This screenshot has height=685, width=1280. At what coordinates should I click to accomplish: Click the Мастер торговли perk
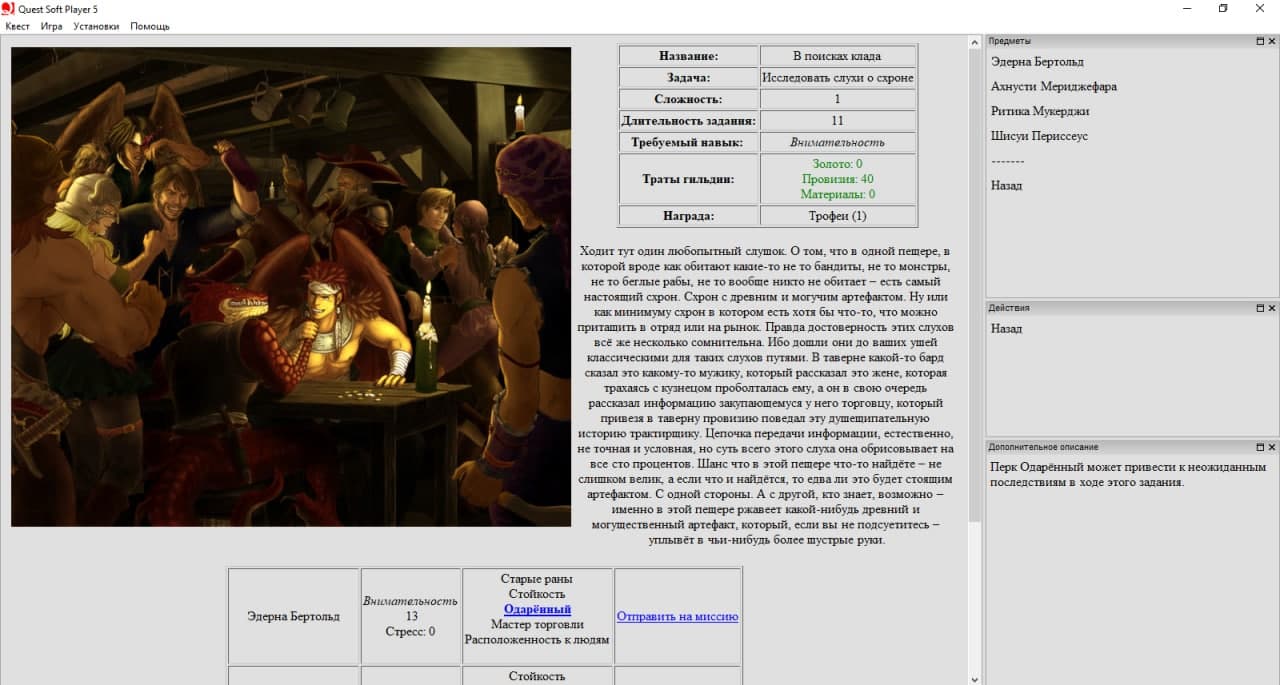(x=537, y=625)
